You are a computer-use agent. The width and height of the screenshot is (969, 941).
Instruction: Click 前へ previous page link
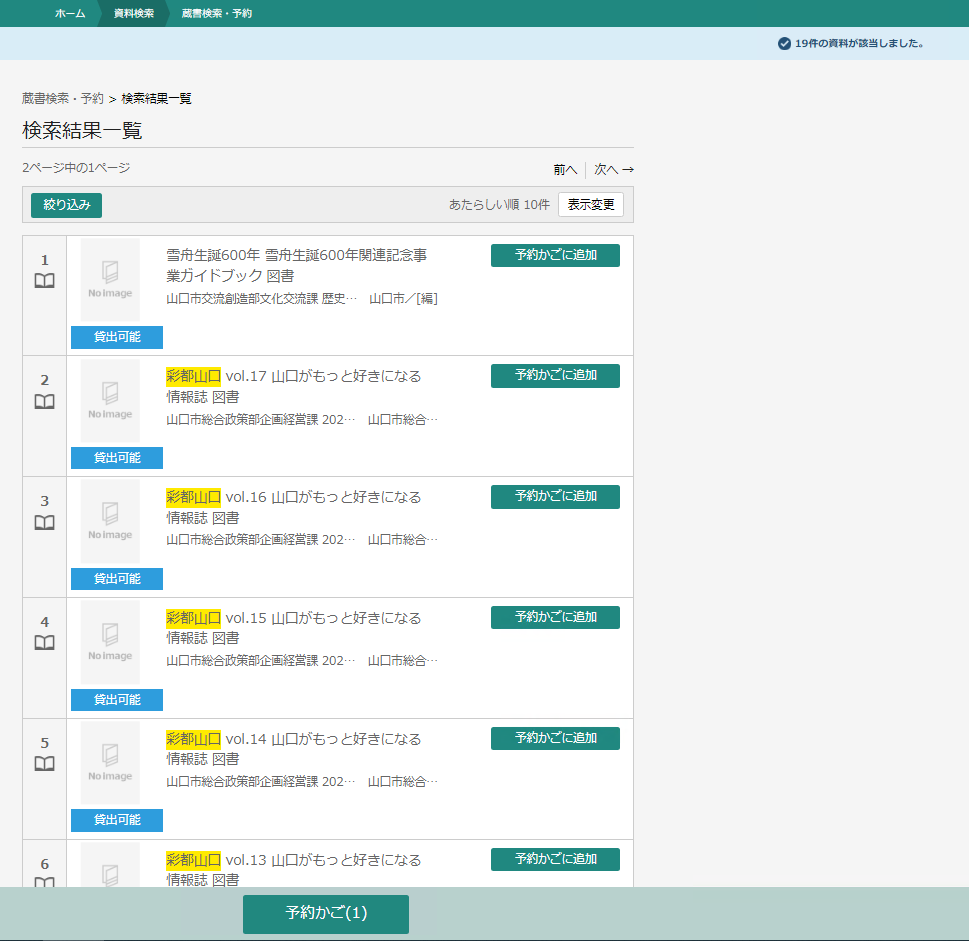point(565,170)
